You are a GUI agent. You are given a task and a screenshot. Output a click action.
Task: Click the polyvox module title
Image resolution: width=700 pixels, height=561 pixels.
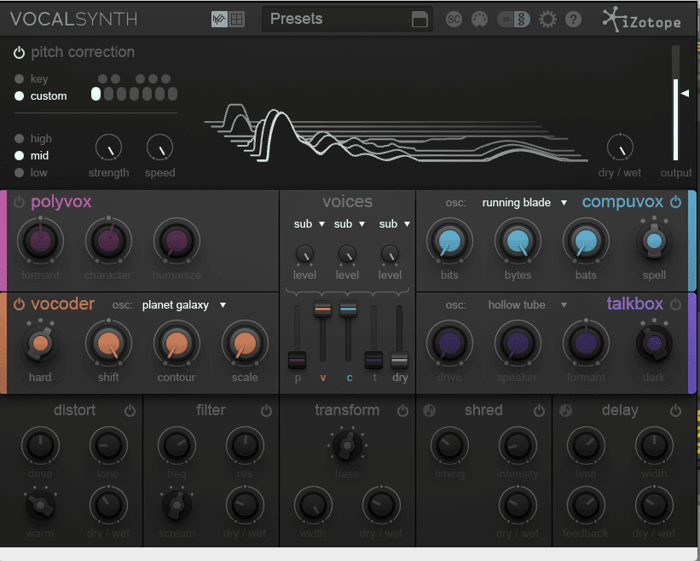tap(61, 202)
